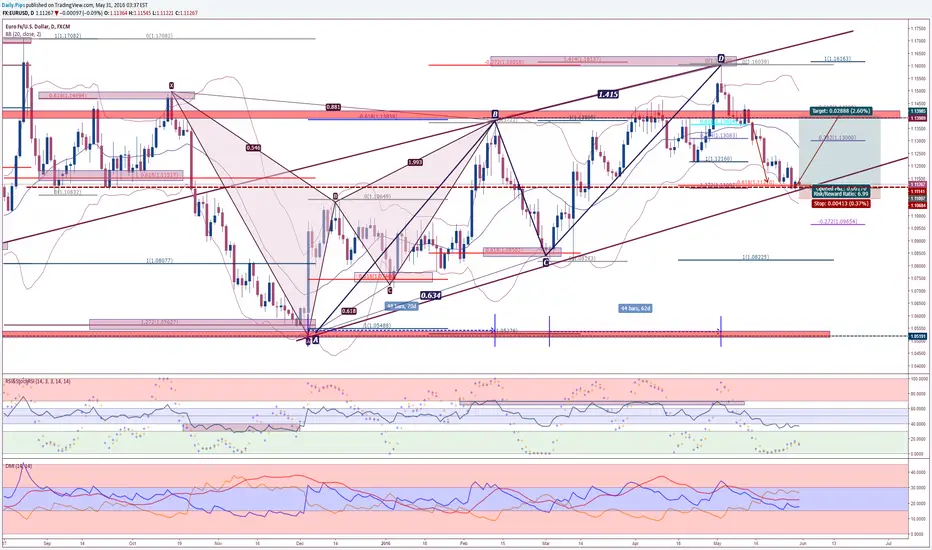The width and height of the screenshot is (932, 550).
Task: Click the Jun date on time axis
Action: (x=802, y=543)
